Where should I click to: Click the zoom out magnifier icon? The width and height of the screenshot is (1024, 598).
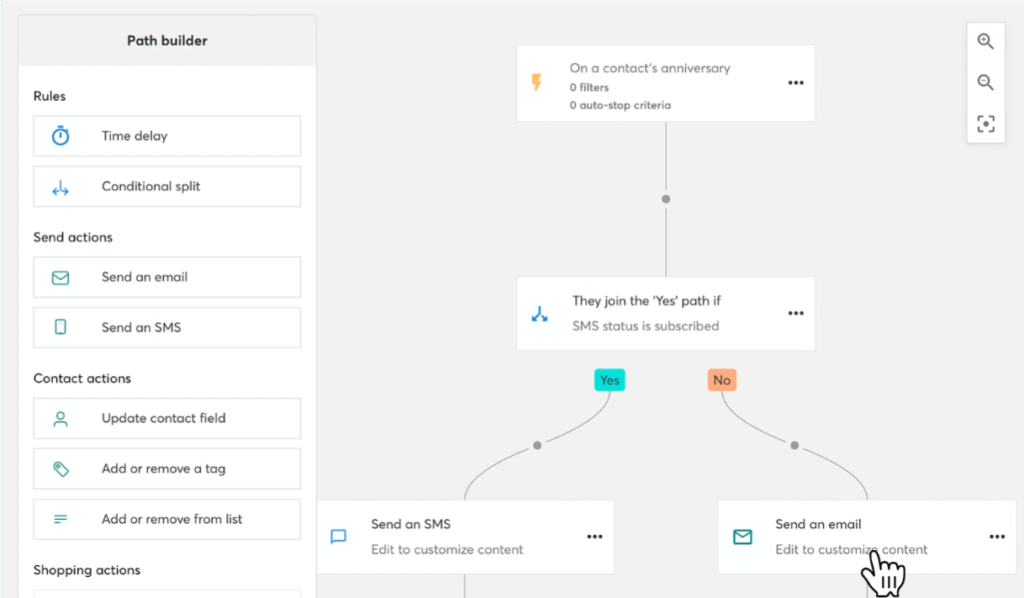(985, 82)
